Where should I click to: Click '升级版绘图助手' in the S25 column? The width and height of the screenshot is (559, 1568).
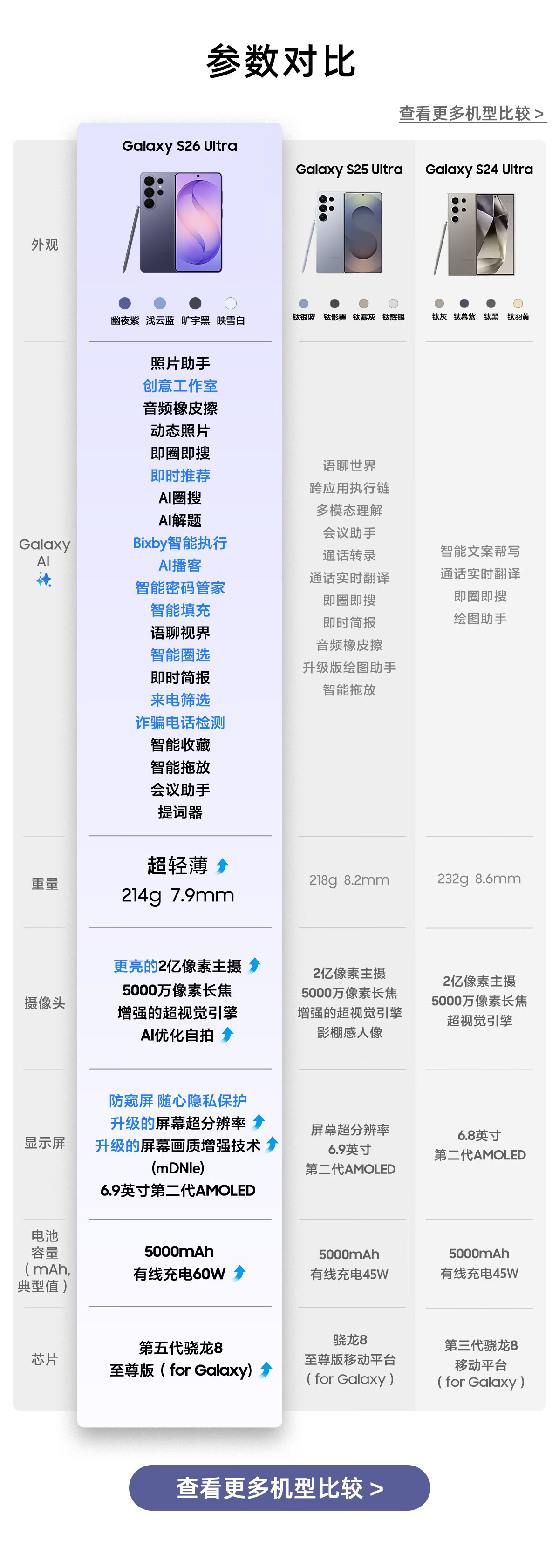(349, 668)
